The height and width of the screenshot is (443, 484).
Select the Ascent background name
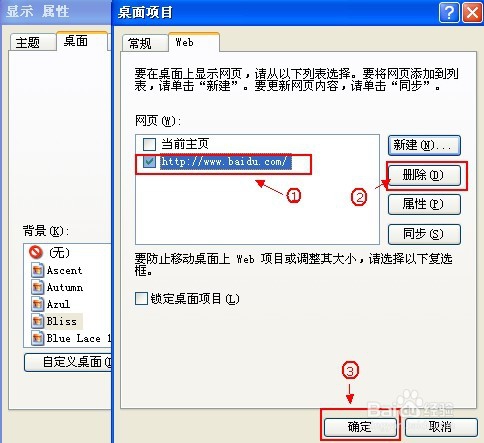pos(64,270)
